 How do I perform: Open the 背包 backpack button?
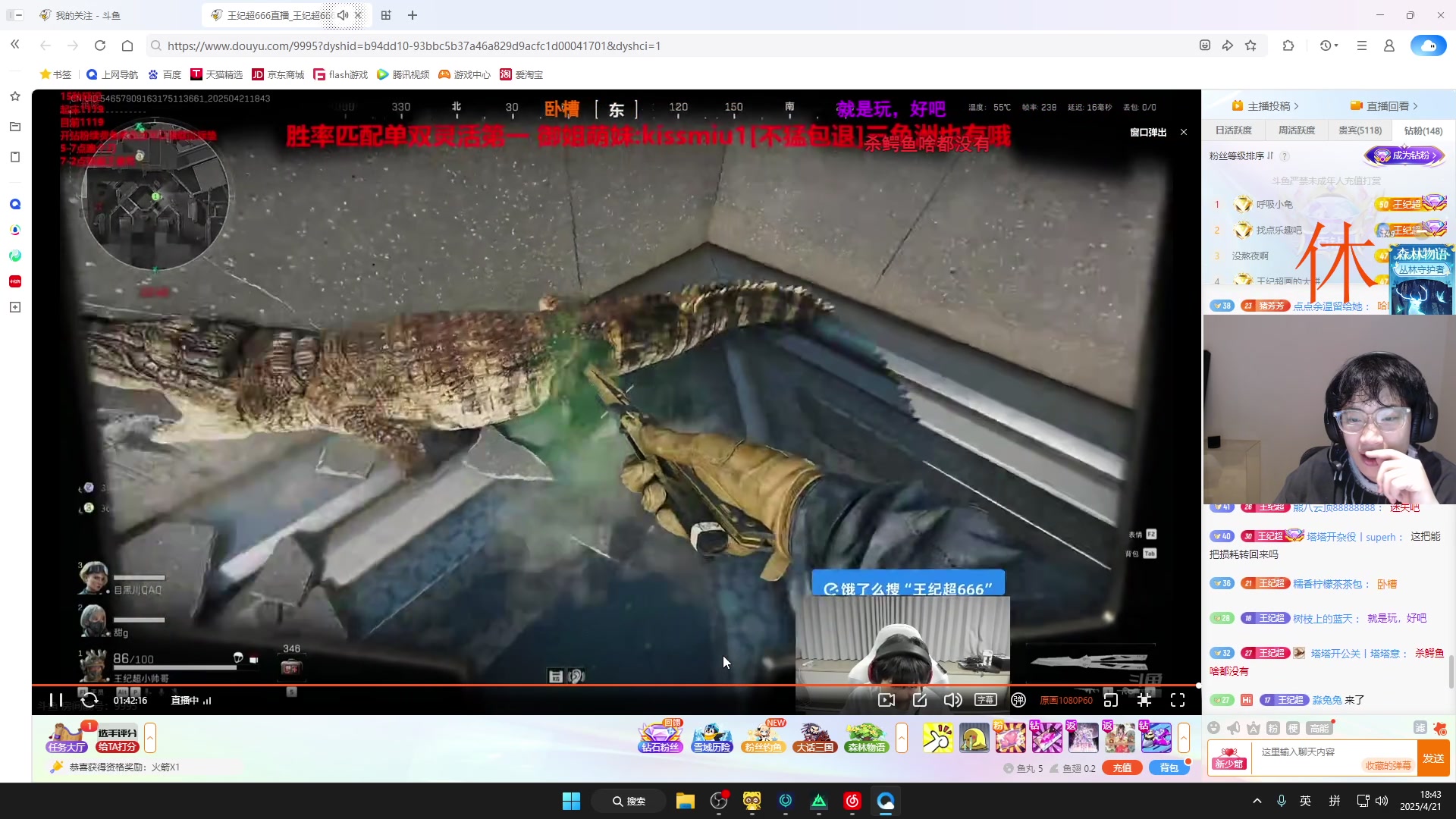1169,767
